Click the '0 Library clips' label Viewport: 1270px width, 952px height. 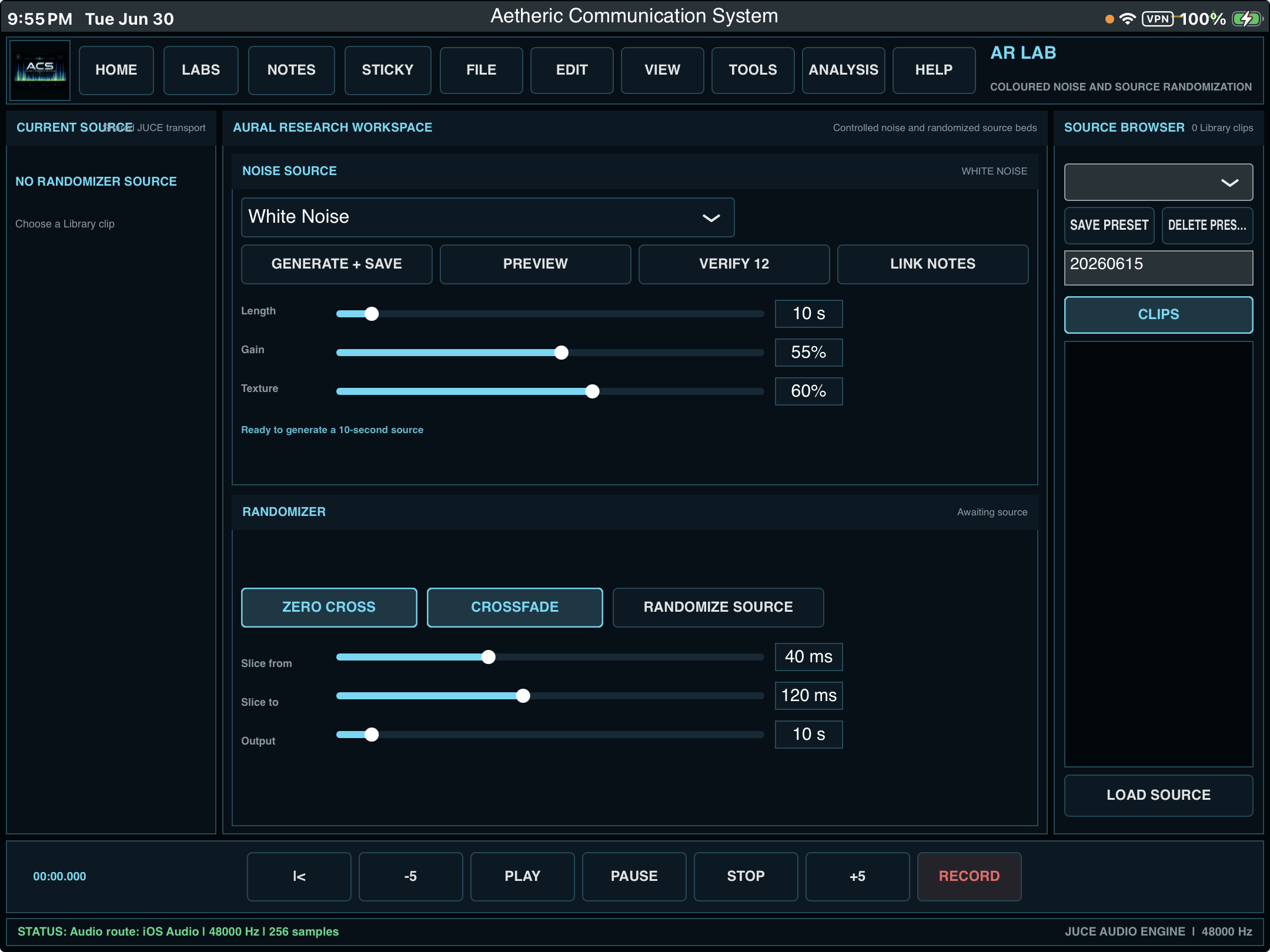(x=1222, y=128)
